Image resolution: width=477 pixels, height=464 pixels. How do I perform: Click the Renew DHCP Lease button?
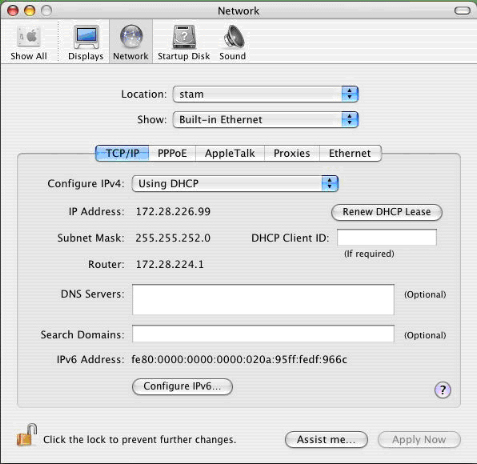tap(387, 212)
